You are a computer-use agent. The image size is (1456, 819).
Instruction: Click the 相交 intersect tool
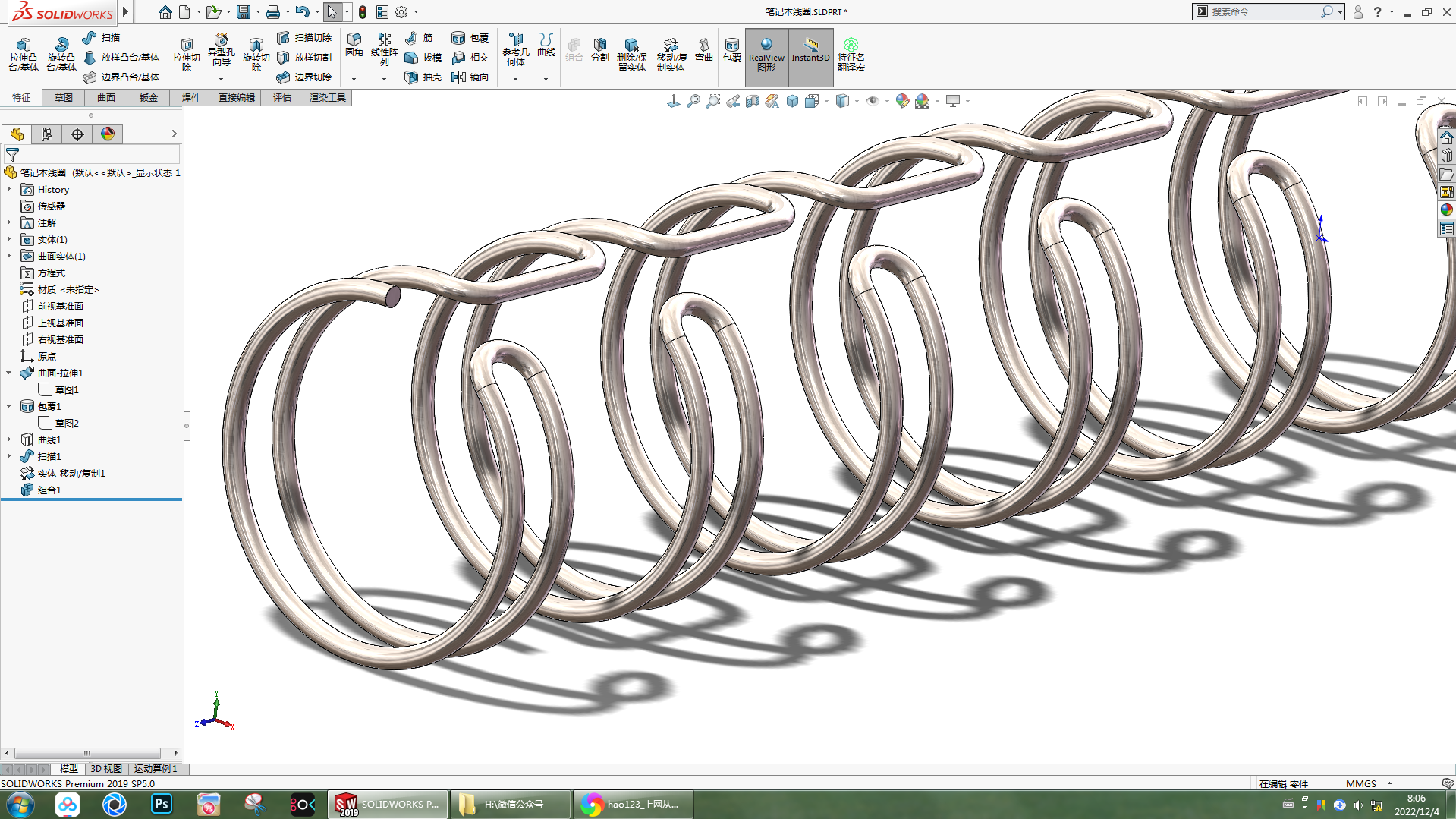point(470,57)
